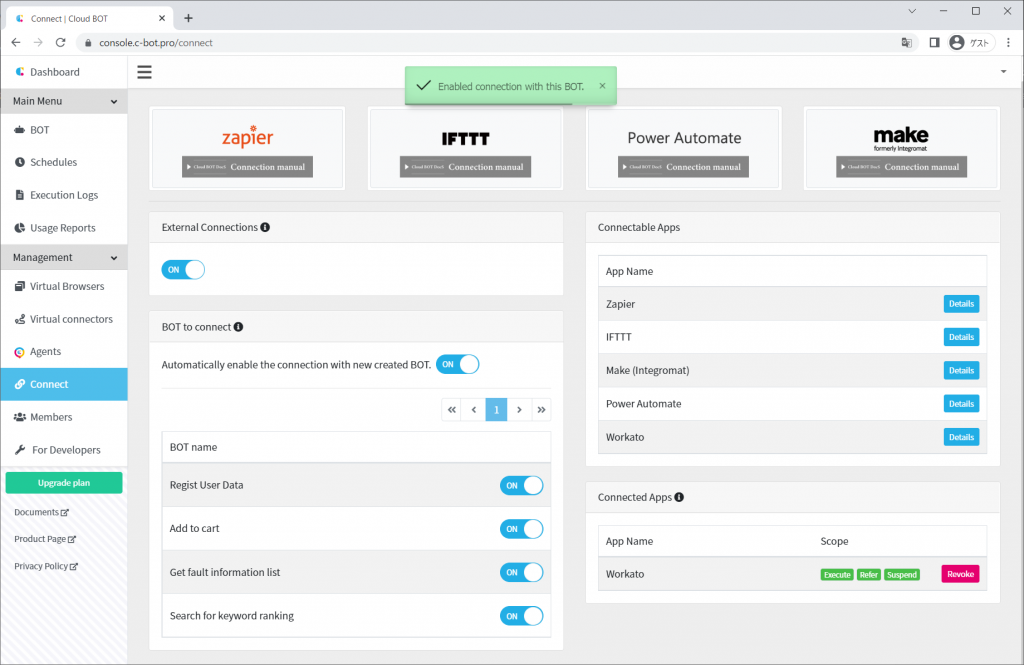Revoke the Workato connected app
1024x665 pixels.
click(960, 574)
